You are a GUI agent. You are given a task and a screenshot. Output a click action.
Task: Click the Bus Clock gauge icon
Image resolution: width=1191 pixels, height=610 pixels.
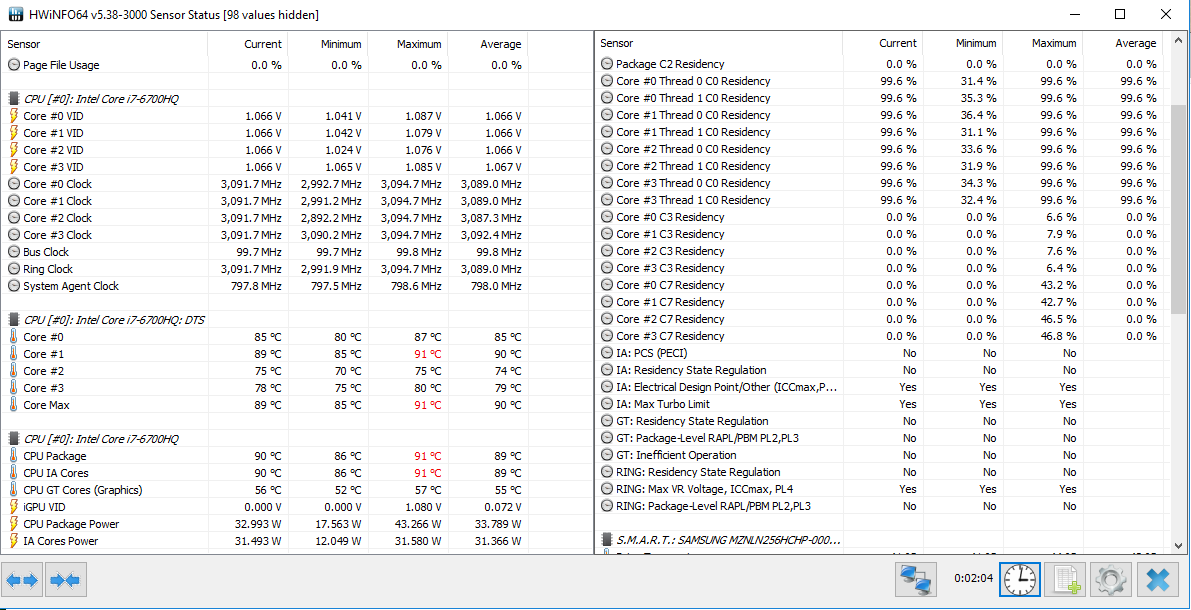coord(14,252)
